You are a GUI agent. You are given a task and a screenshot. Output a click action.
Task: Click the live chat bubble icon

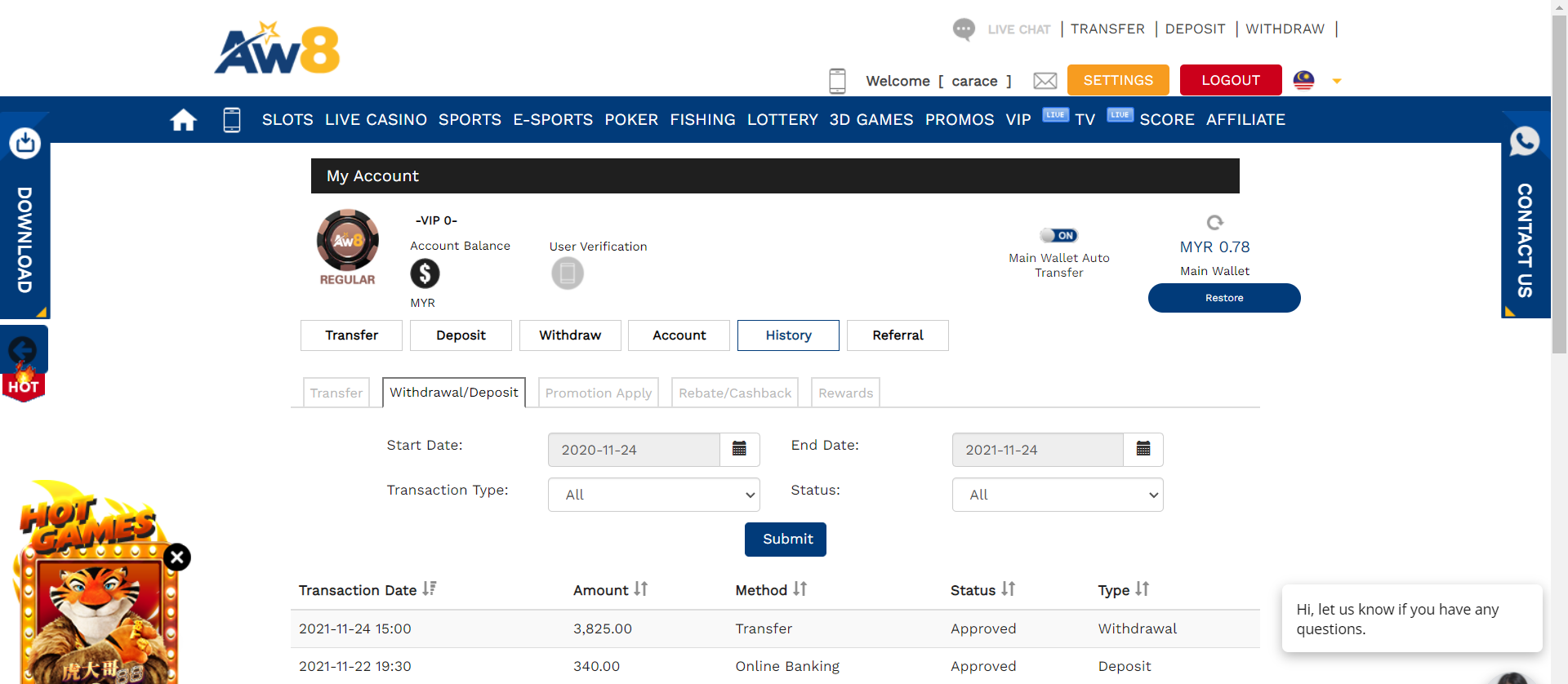tap(964, 29)
